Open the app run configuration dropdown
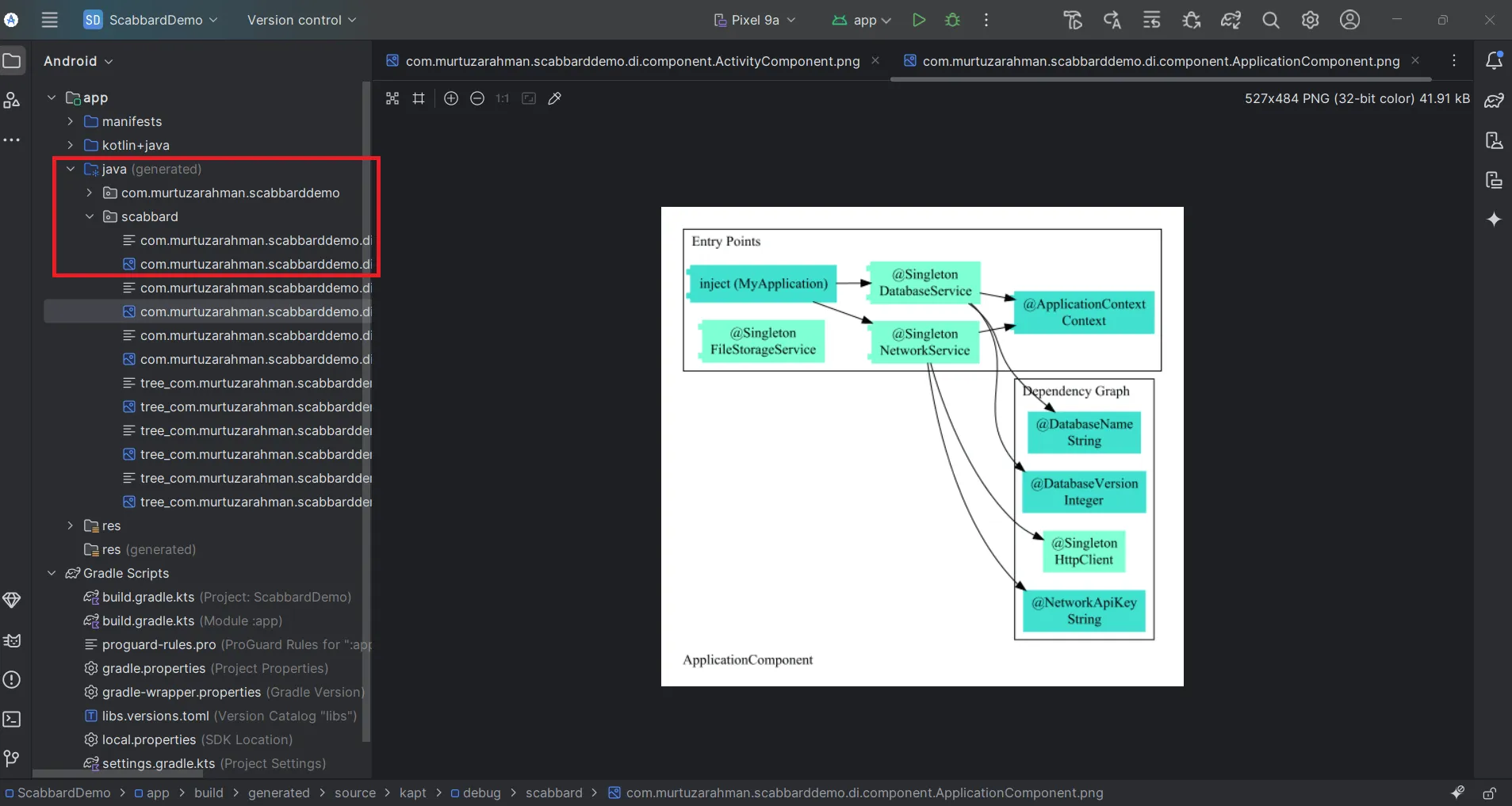This screenshot has height=806, width=1512. pos(862,20)
